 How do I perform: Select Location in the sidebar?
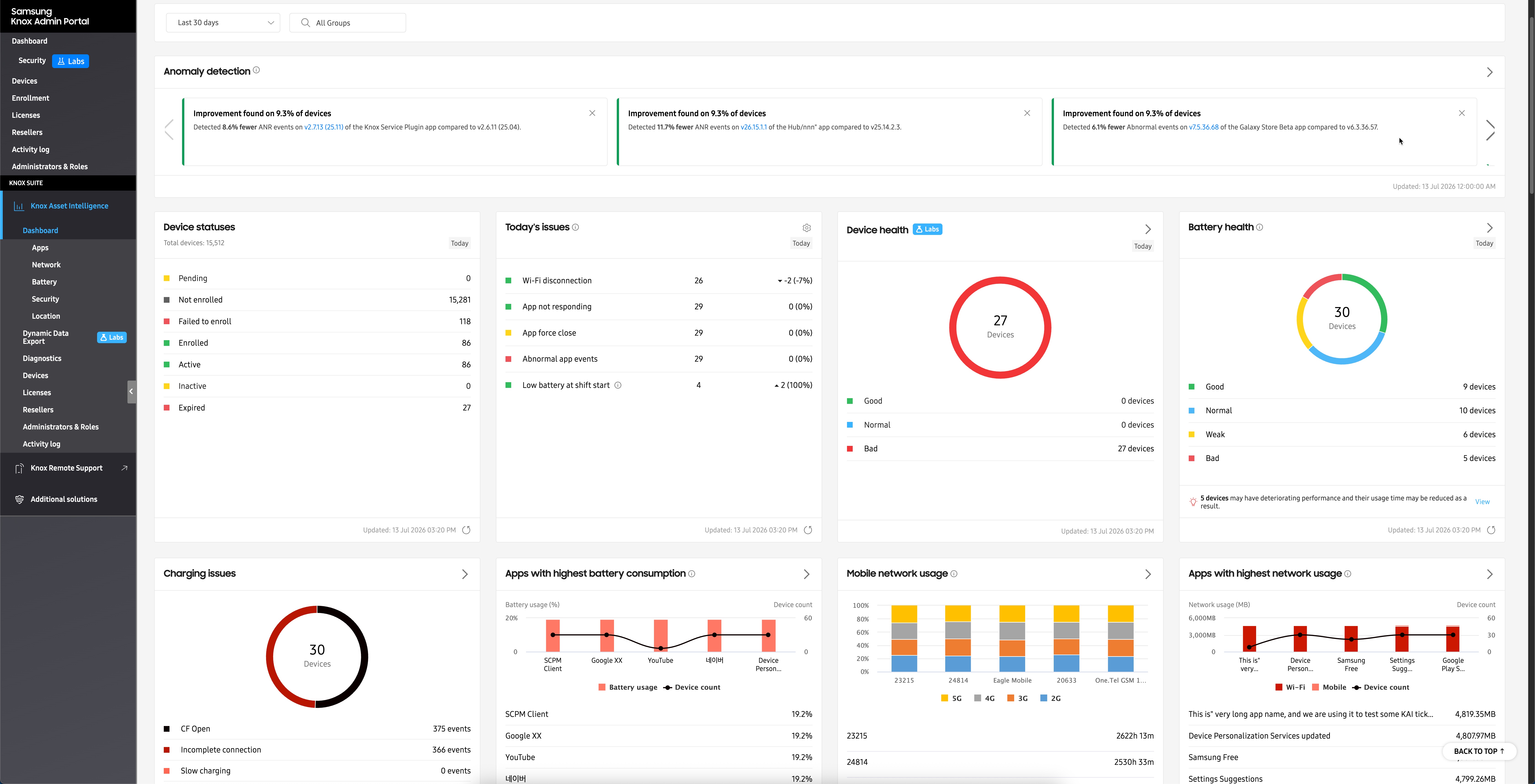tap(46, 316)
